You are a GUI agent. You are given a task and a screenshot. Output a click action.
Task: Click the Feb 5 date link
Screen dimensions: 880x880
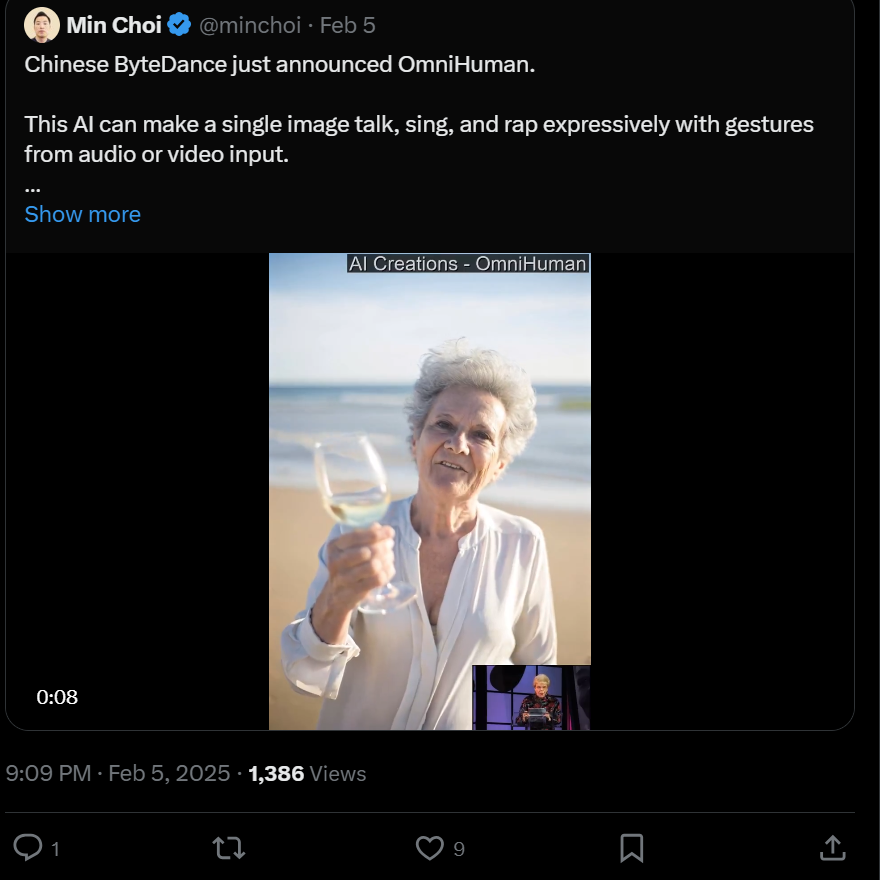[x=348, y=25]
